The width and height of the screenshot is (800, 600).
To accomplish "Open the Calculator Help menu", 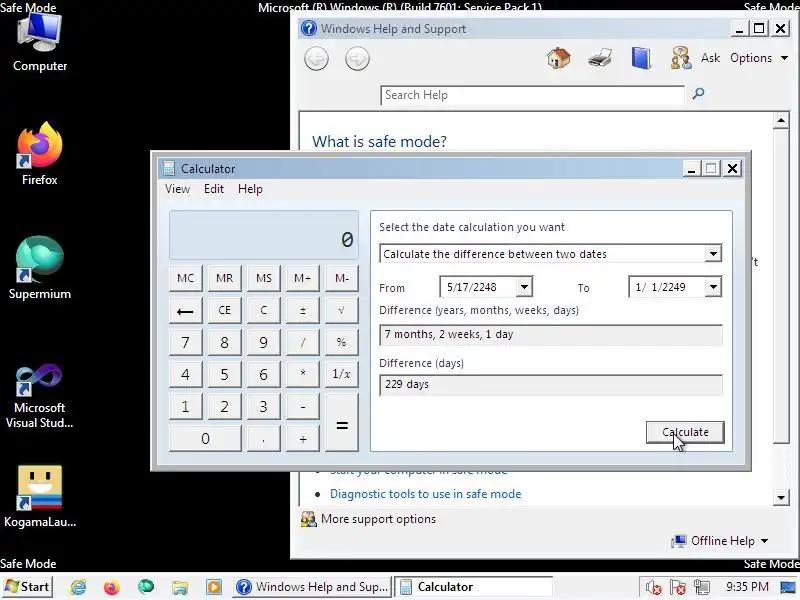I will (250, 189).
